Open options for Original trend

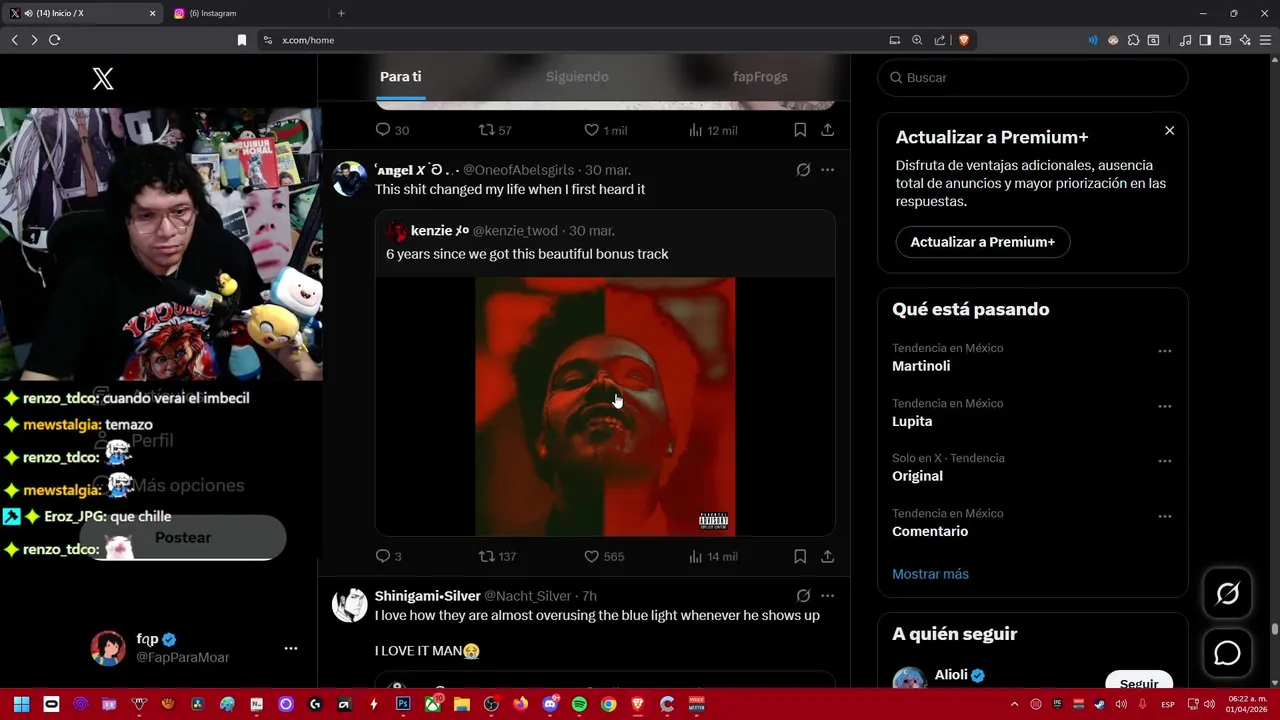point(1164,461)
